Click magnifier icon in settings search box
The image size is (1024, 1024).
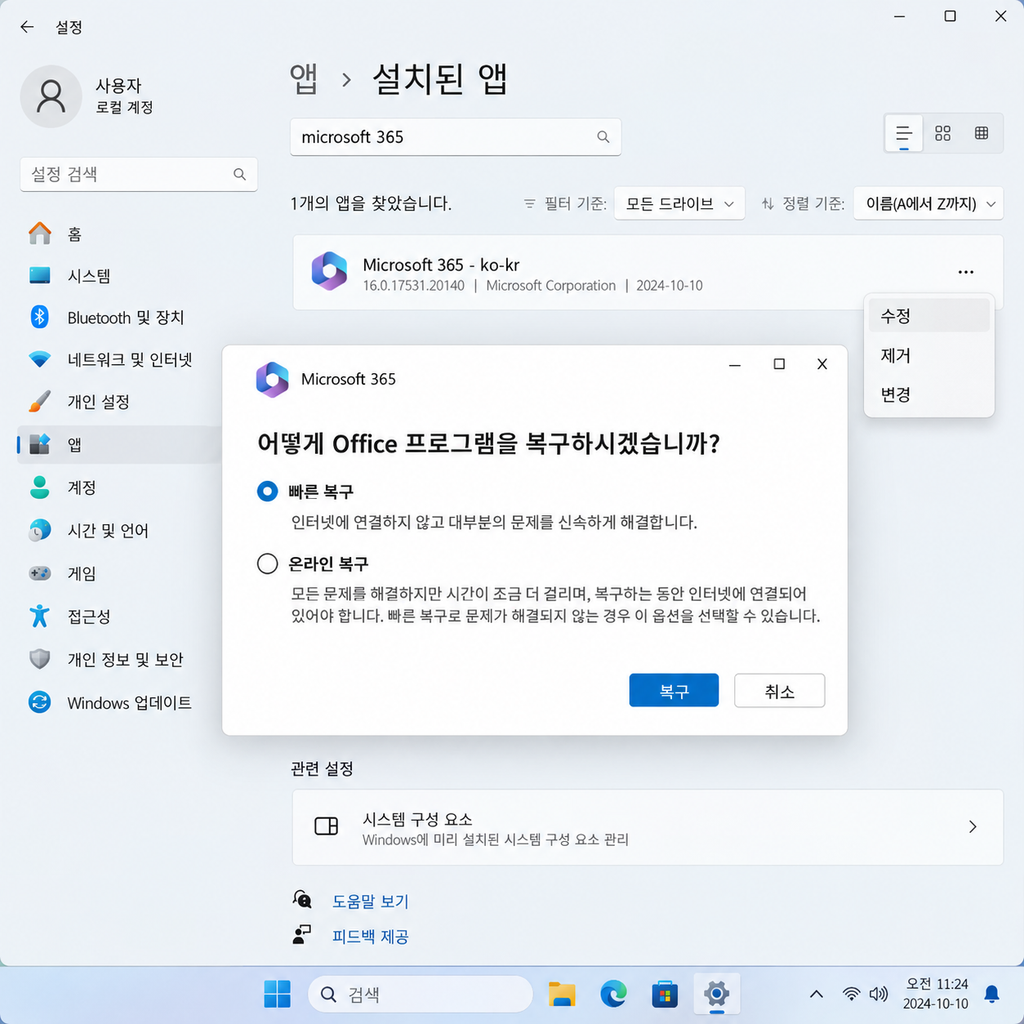240,174
